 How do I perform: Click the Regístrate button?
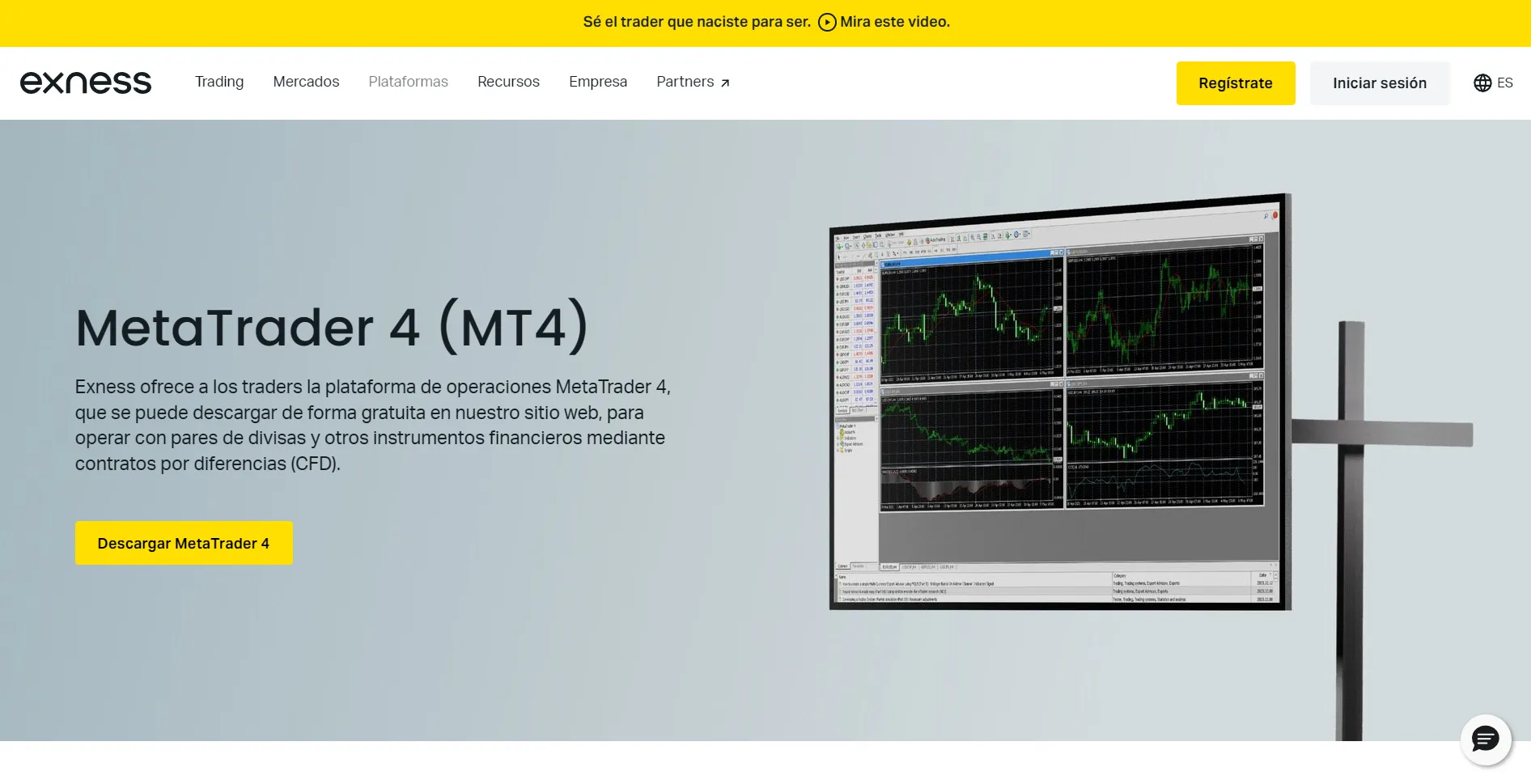coord(1236,83)
